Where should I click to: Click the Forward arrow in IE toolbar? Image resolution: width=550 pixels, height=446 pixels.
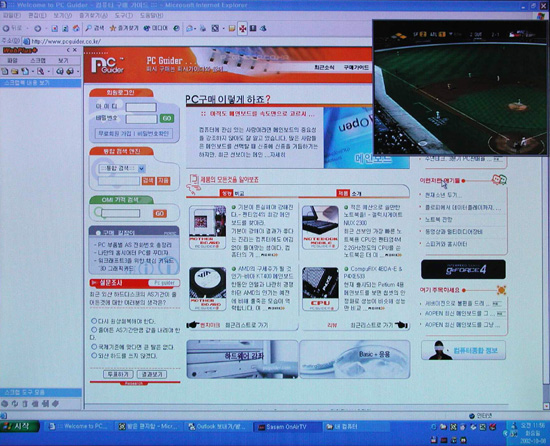point(37,29)
